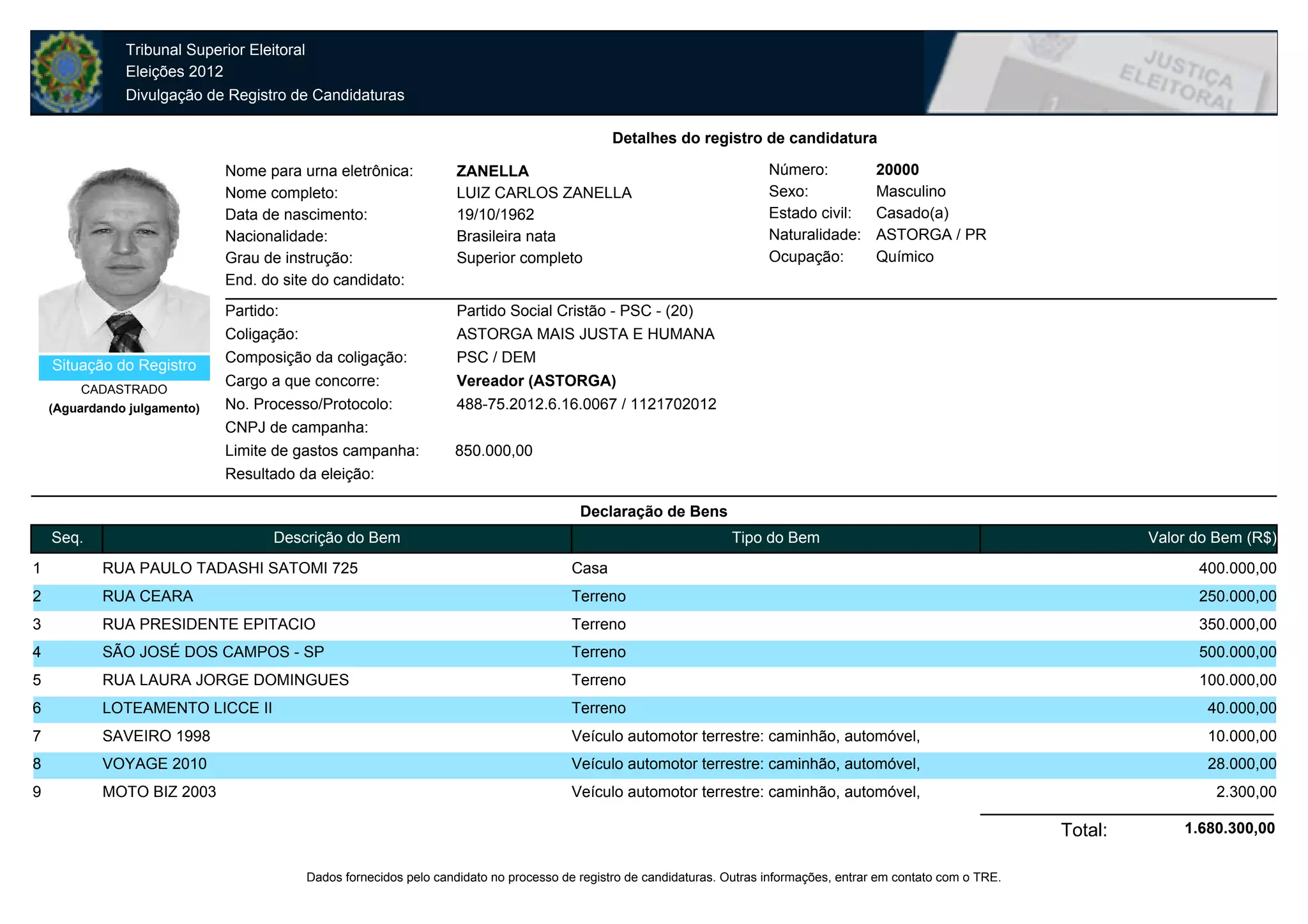The width and height of the screenshot is (1308, 924).
Task: Click the MOTO BIZ 2003 entry
Action: click(x=159, y=792)
